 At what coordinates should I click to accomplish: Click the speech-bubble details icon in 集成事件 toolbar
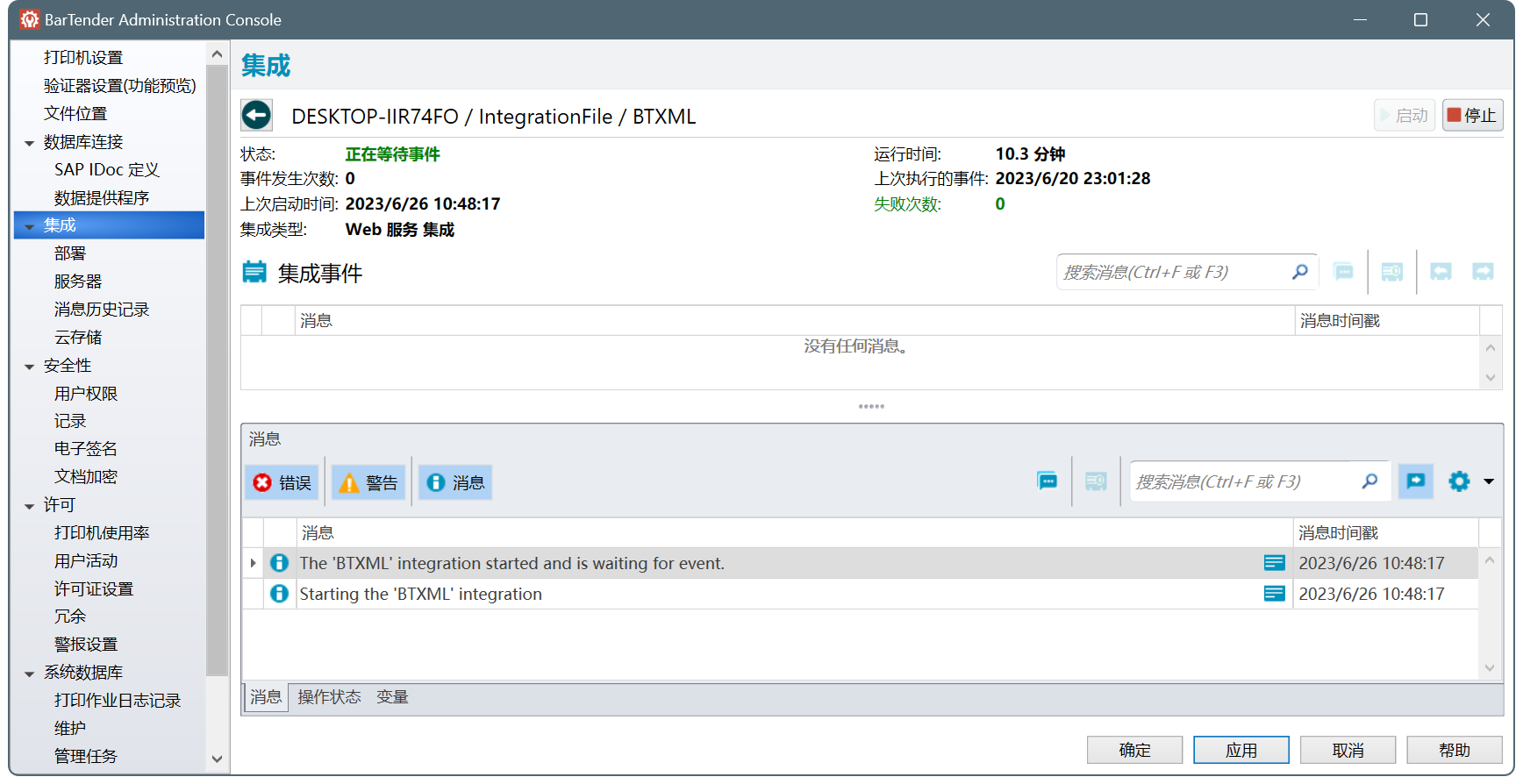pos(1343,273)
